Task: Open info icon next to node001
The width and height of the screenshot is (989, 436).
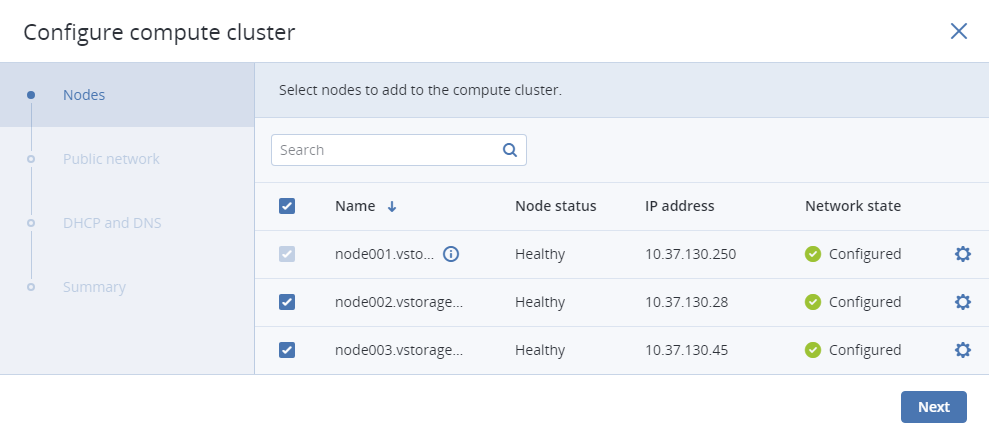Action: [x=451, y=254]
